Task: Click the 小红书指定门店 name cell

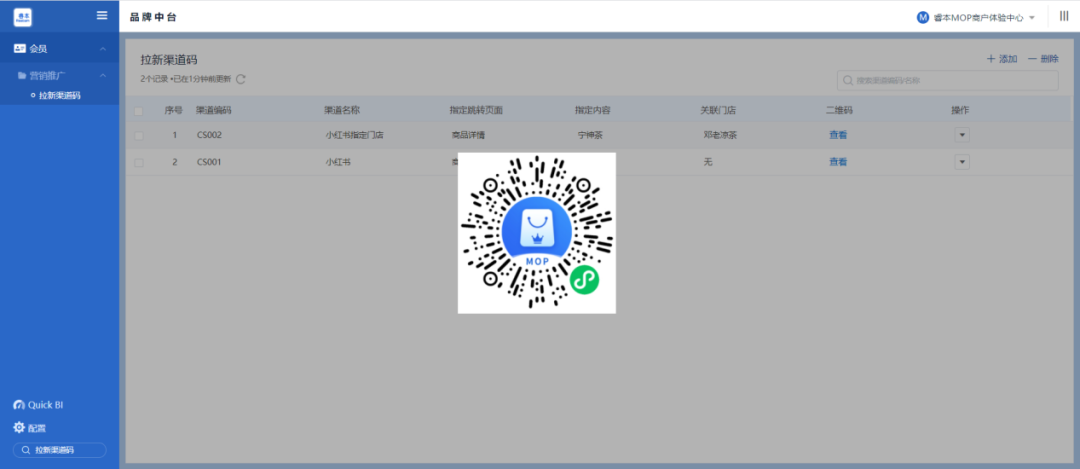Action: coord(354,135)
